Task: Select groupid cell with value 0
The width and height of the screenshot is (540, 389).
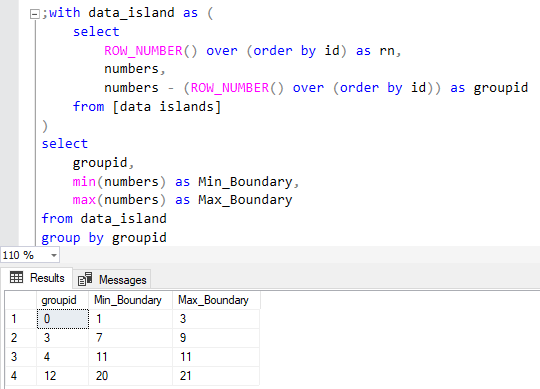Action: (63, 319)
